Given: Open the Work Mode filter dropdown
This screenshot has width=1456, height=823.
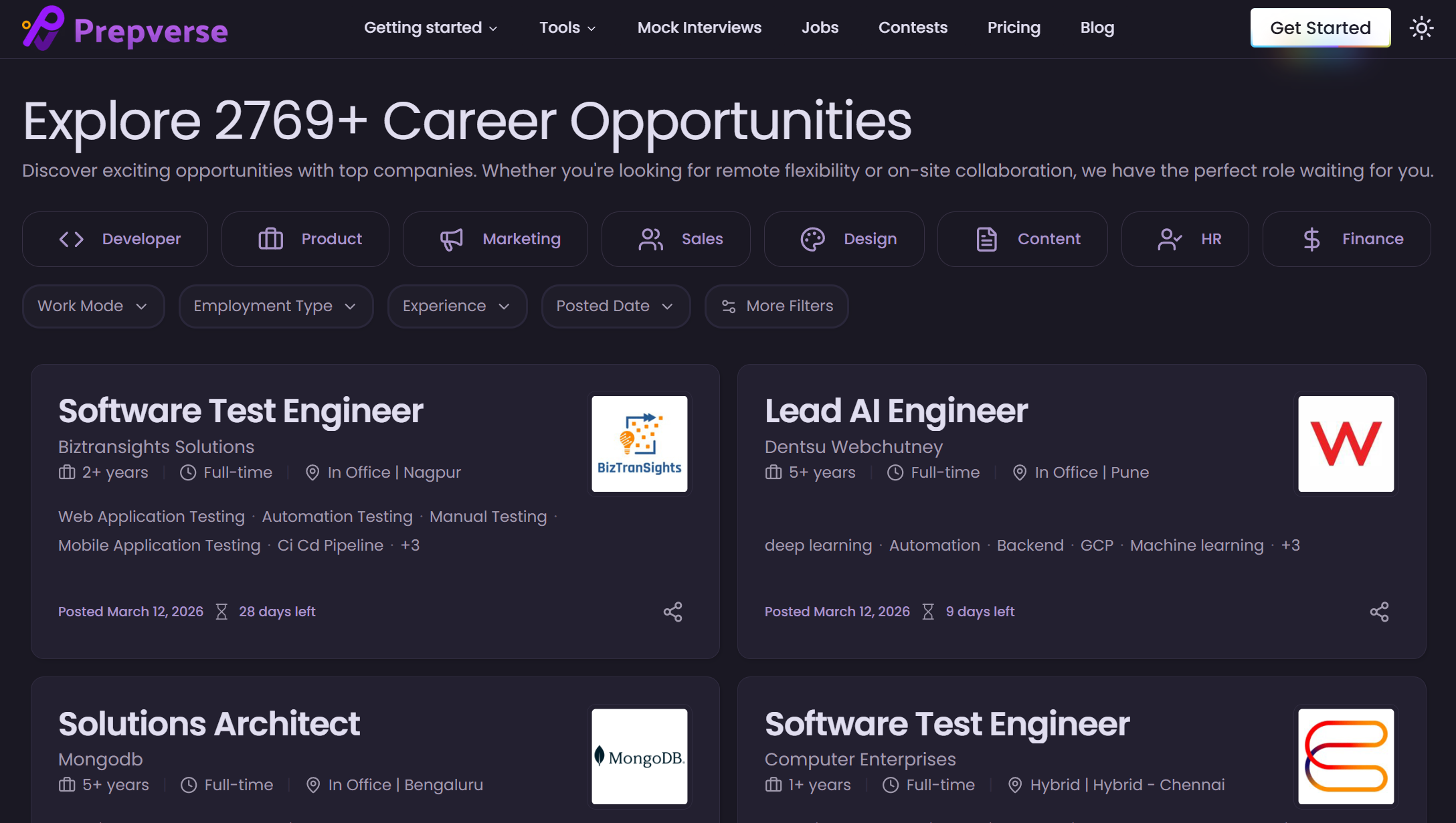Looking at the screenshot, I should coord(93,306).
